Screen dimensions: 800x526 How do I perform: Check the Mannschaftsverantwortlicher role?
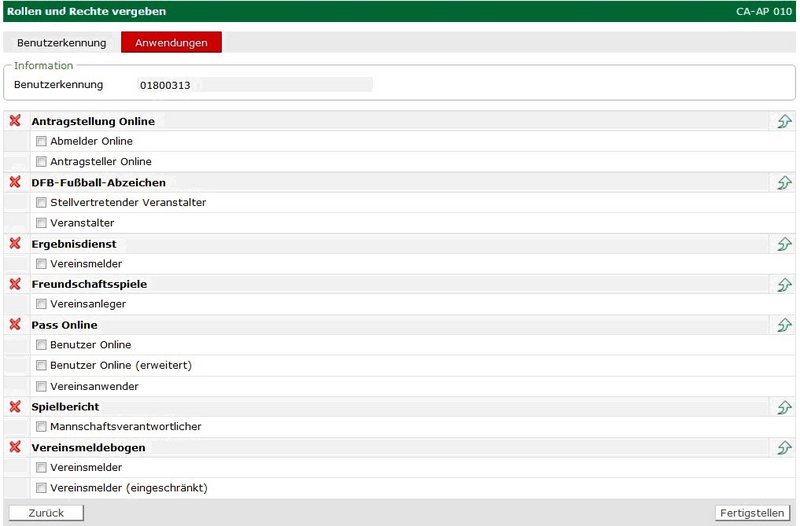click(42, 427)
